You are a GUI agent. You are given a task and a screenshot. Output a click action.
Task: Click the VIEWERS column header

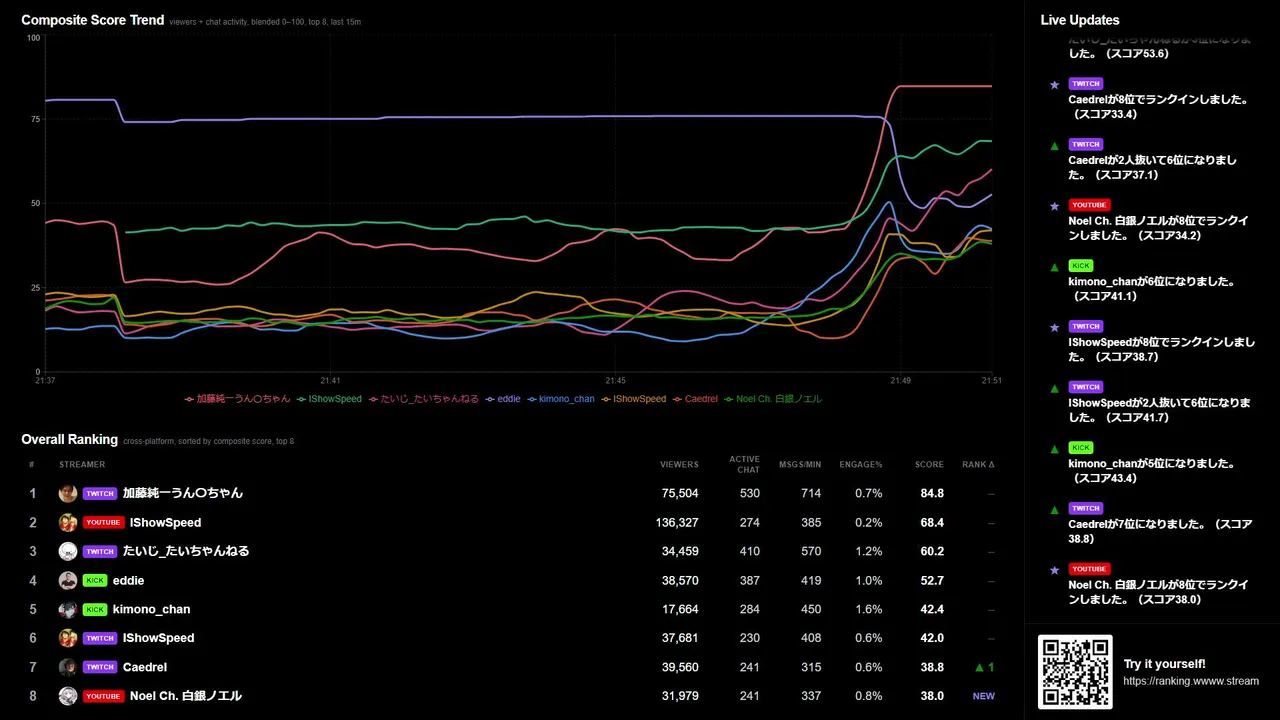679,465
